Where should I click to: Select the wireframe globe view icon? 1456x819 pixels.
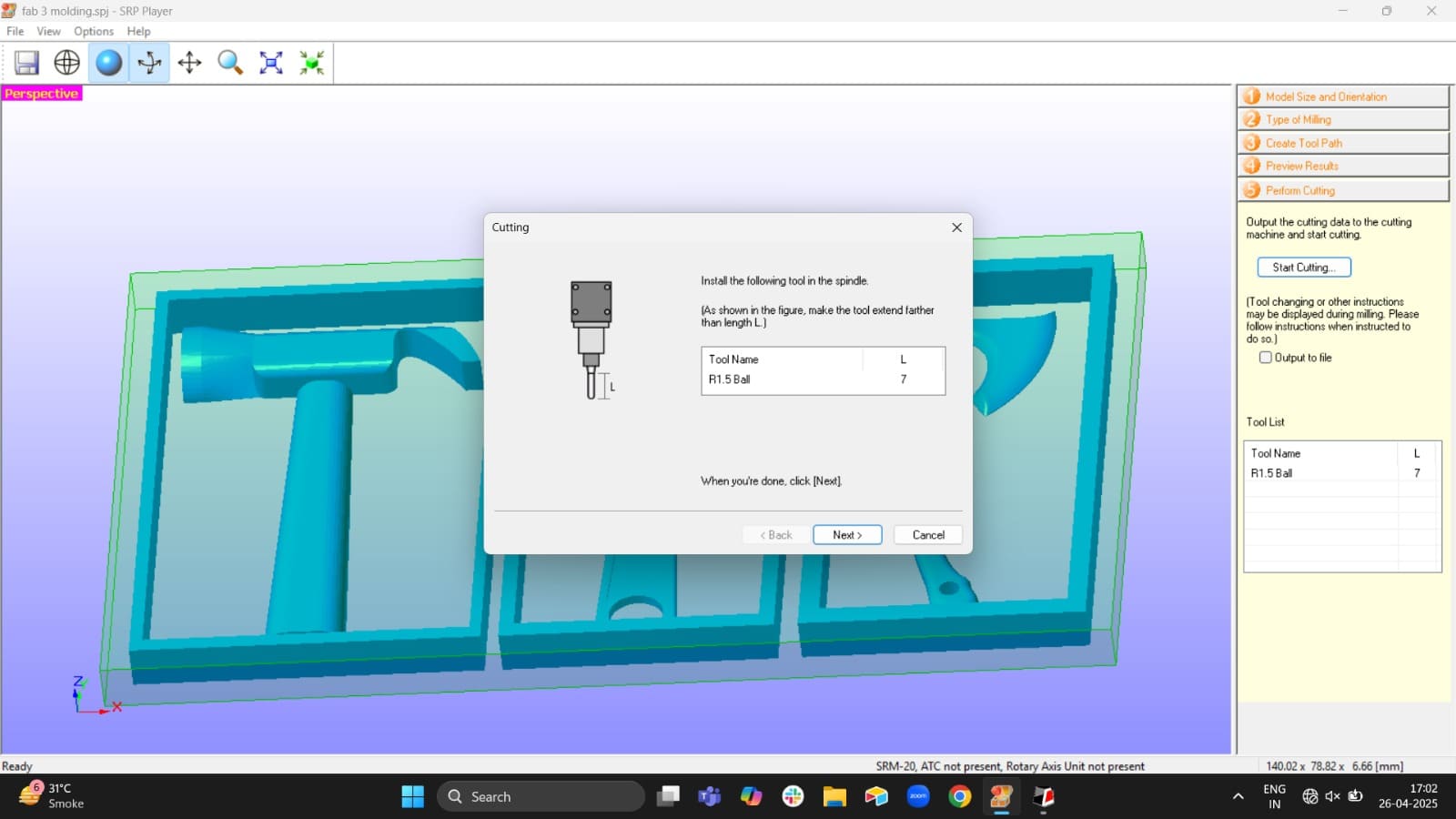[x=67, y=63]
